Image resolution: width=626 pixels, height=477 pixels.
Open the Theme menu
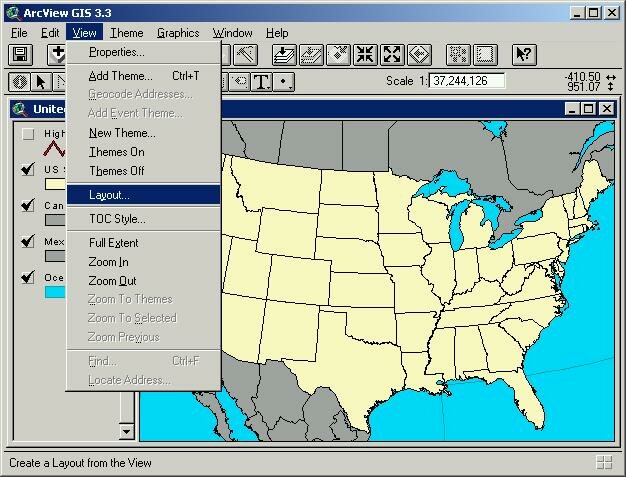point(127,33)
